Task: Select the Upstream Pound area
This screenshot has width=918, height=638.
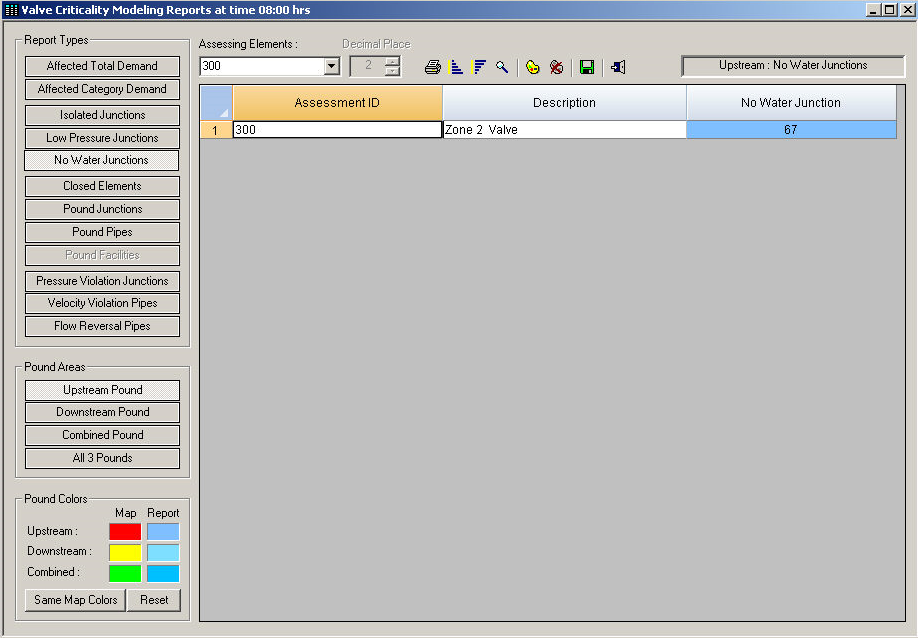Action: pos(102,390)
